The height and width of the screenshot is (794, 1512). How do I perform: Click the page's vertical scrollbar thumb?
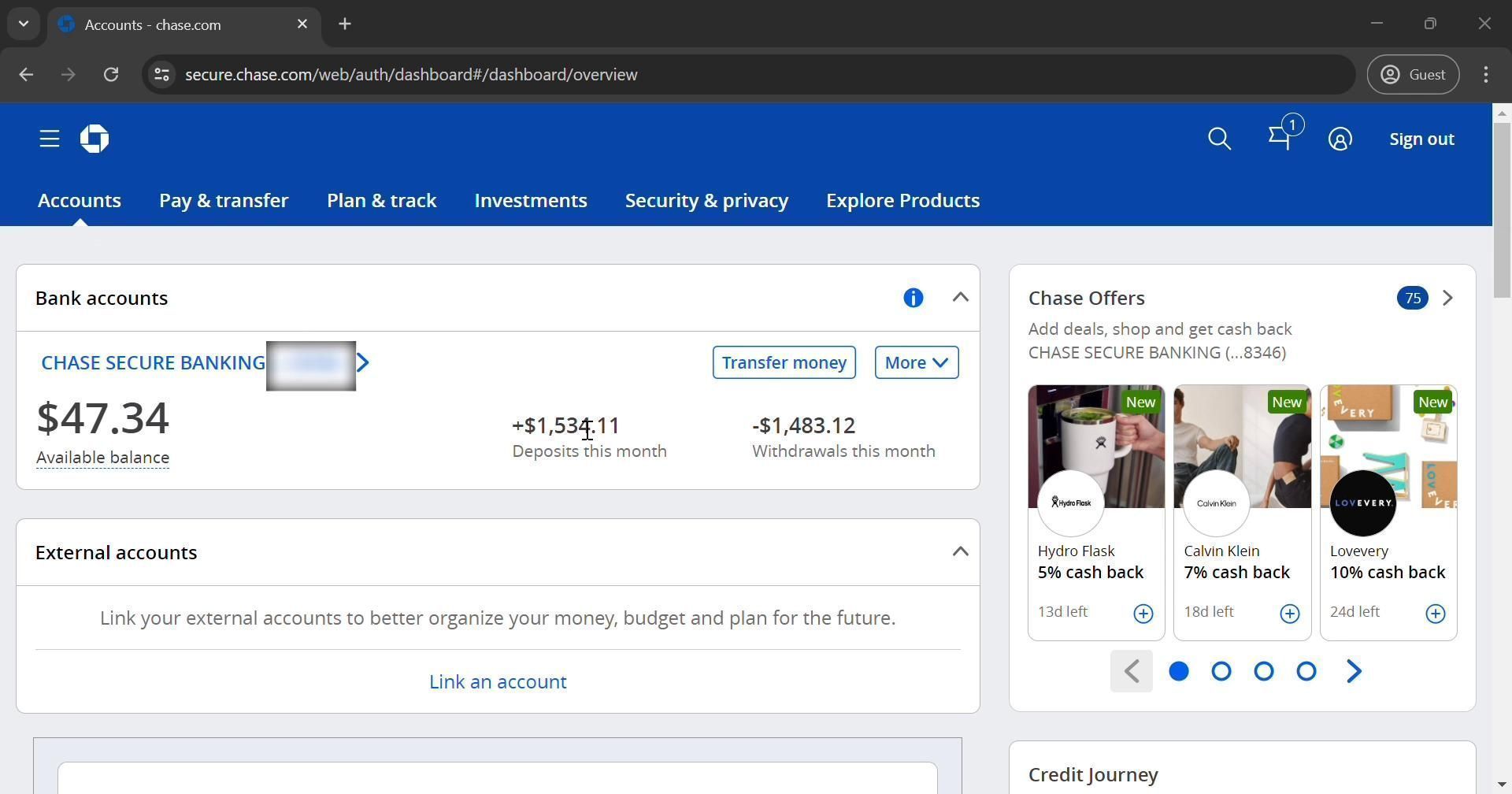pos(1501,209)
